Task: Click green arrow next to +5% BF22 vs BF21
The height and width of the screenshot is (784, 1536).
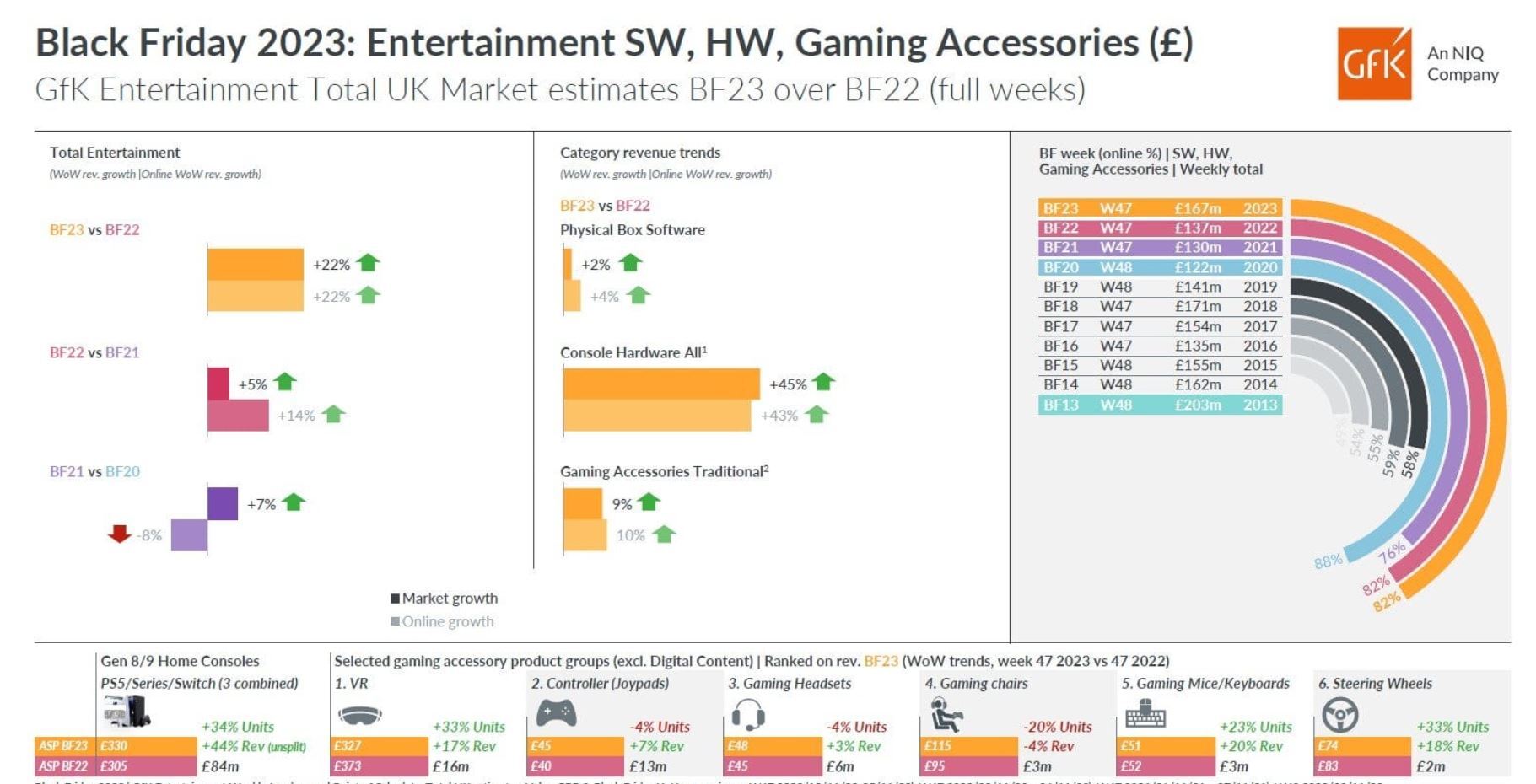Action: pos(285,382)
